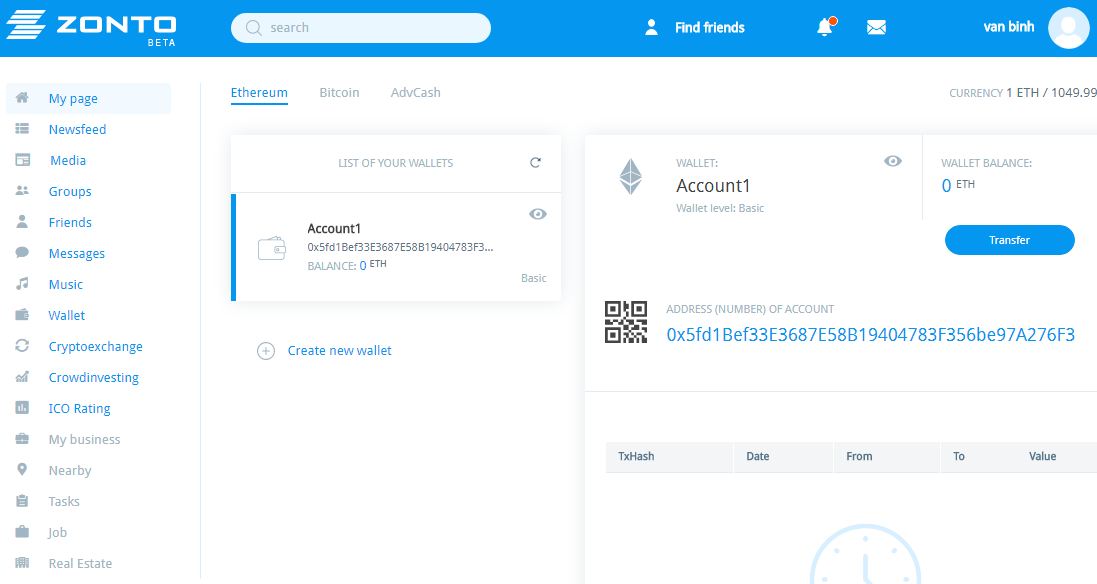Click the Zonto logo

coord(91,28)
